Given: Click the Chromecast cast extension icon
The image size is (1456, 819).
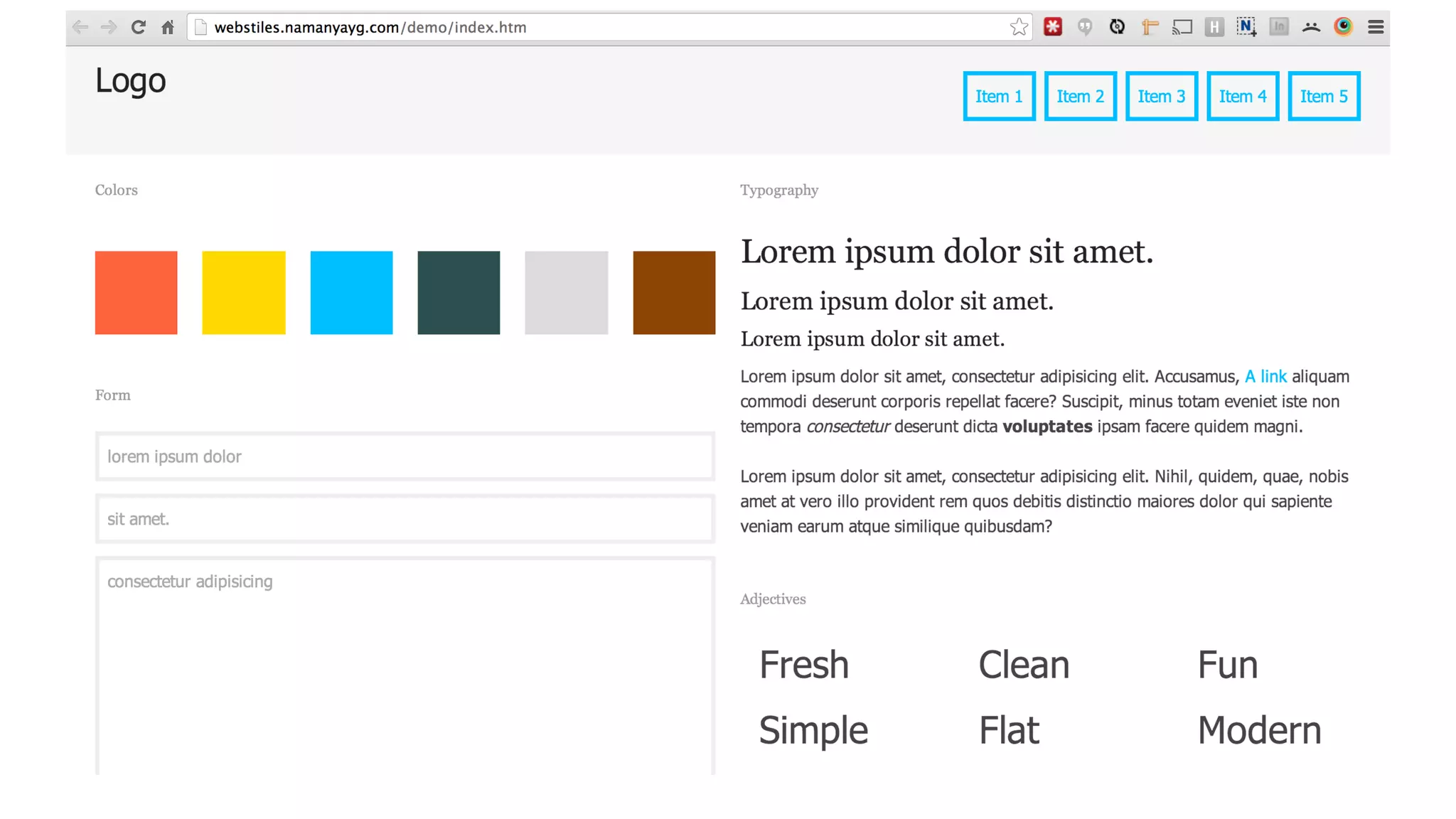Looking at the screenshot, I should [1182, 27].
